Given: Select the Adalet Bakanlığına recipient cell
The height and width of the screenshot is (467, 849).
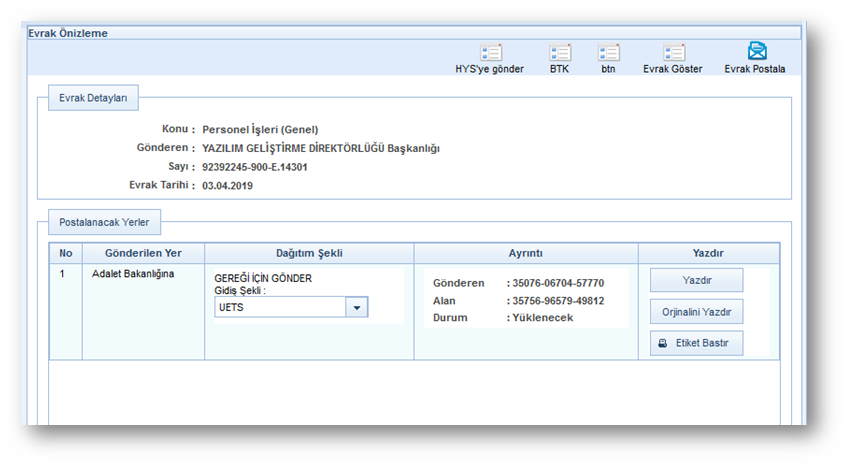Looking at the screenshot, I should coord(132,274).
